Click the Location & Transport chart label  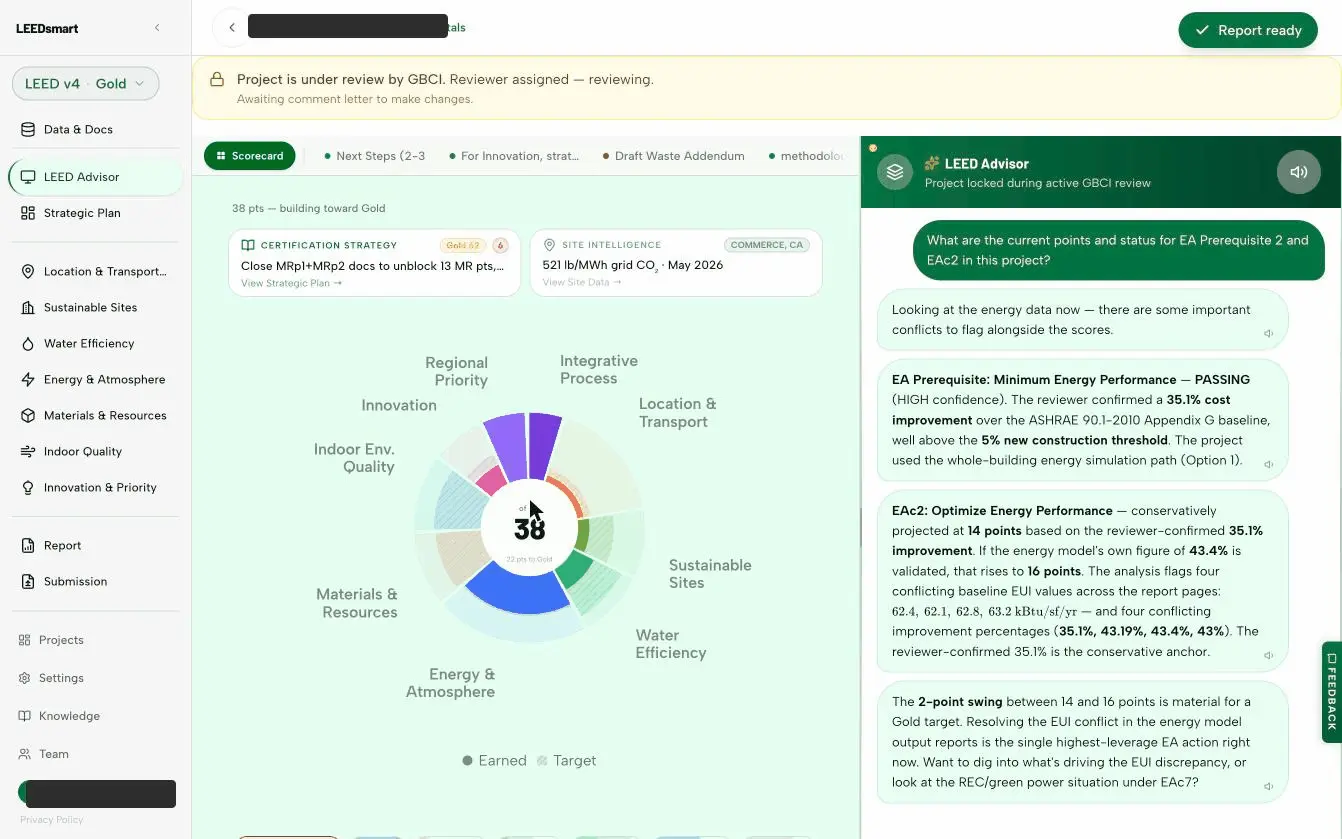[677, 413]
